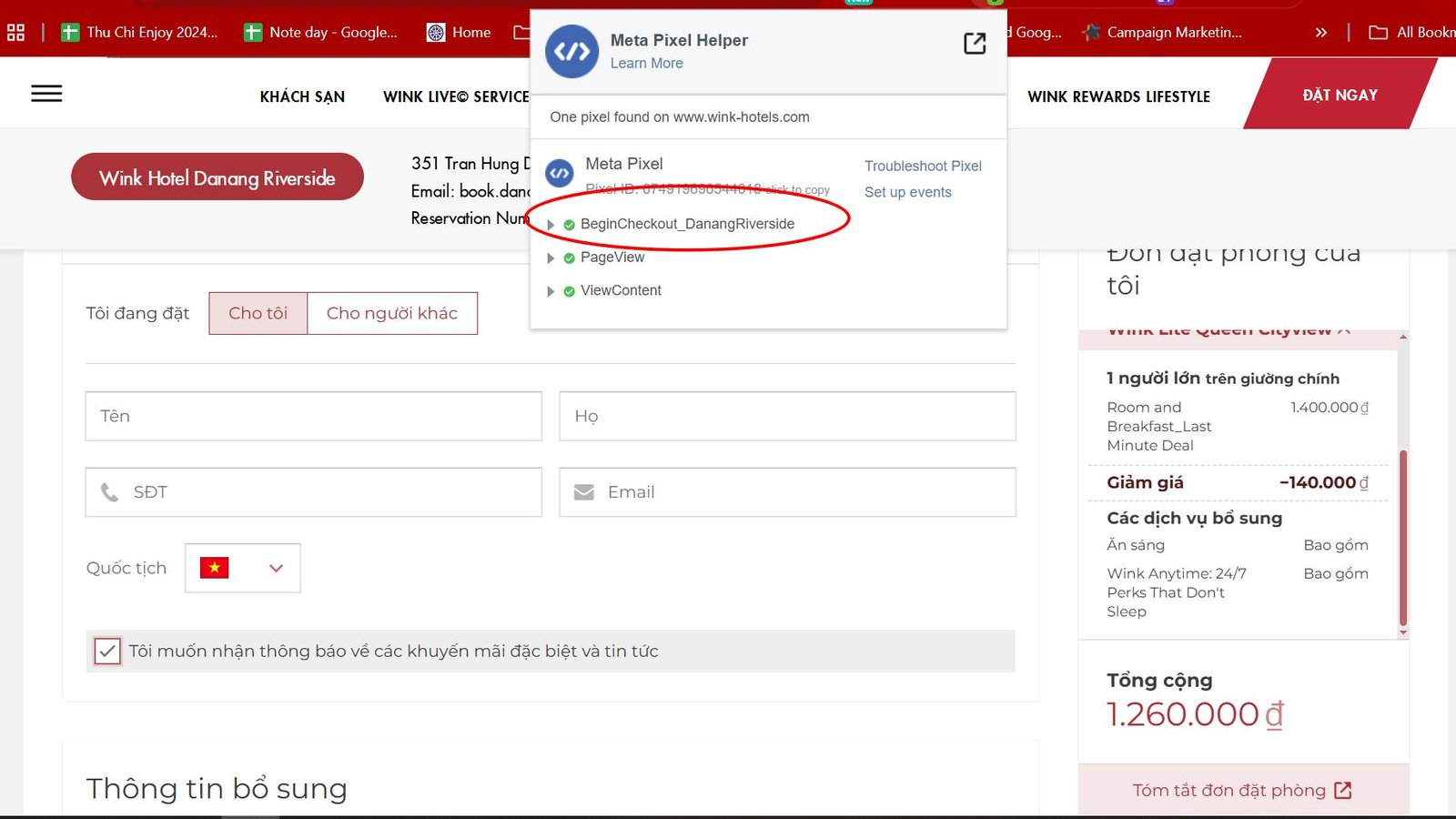
Task: Open the Troubleshoot Pixel link
Action: (923, 166)
